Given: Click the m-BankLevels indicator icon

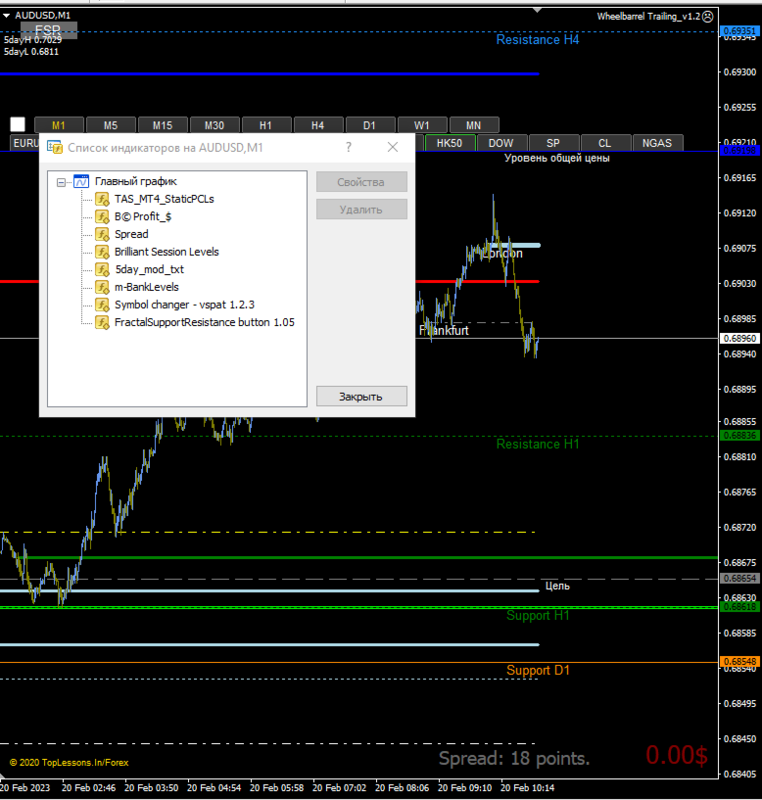Looking at the screenshot, I should [103, 287].
